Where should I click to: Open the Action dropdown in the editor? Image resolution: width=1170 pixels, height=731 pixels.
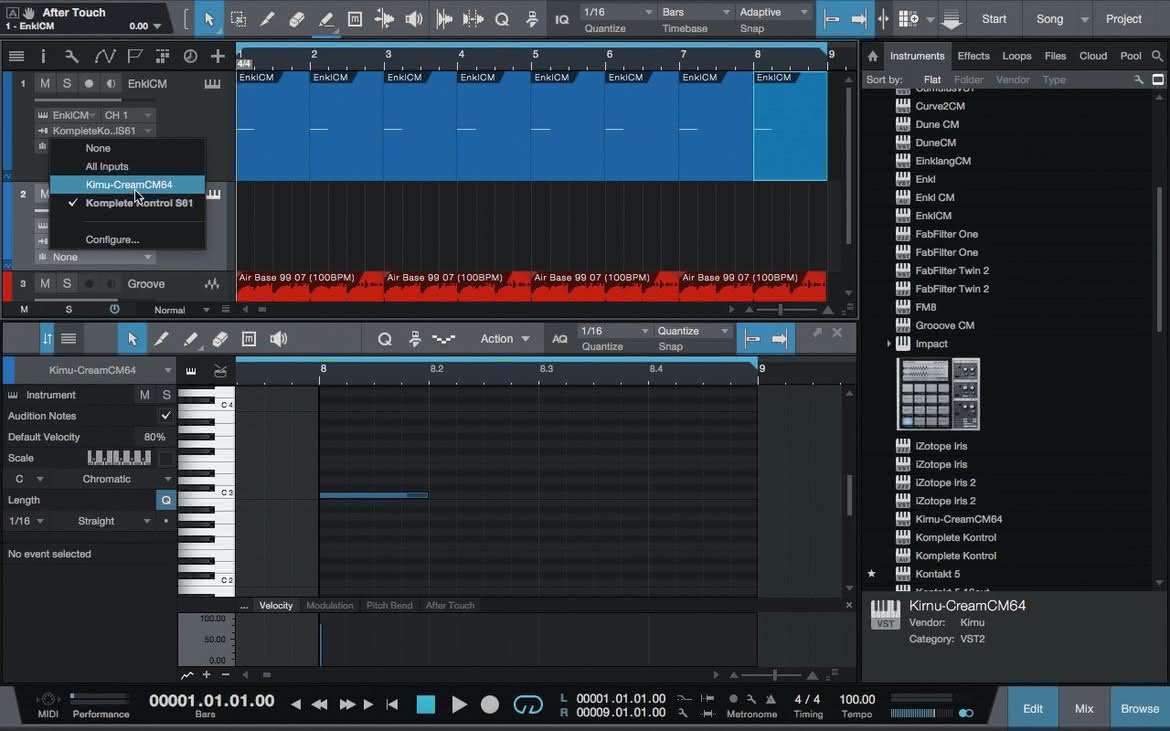click(504, 339)
